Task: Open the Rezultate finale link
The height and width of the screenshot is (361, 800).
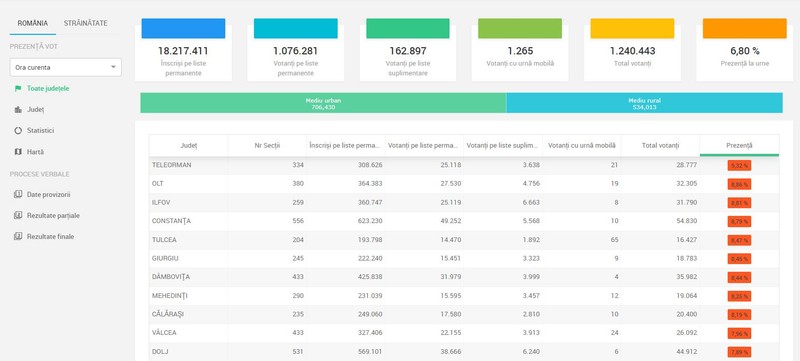Action: pos(51,237)
